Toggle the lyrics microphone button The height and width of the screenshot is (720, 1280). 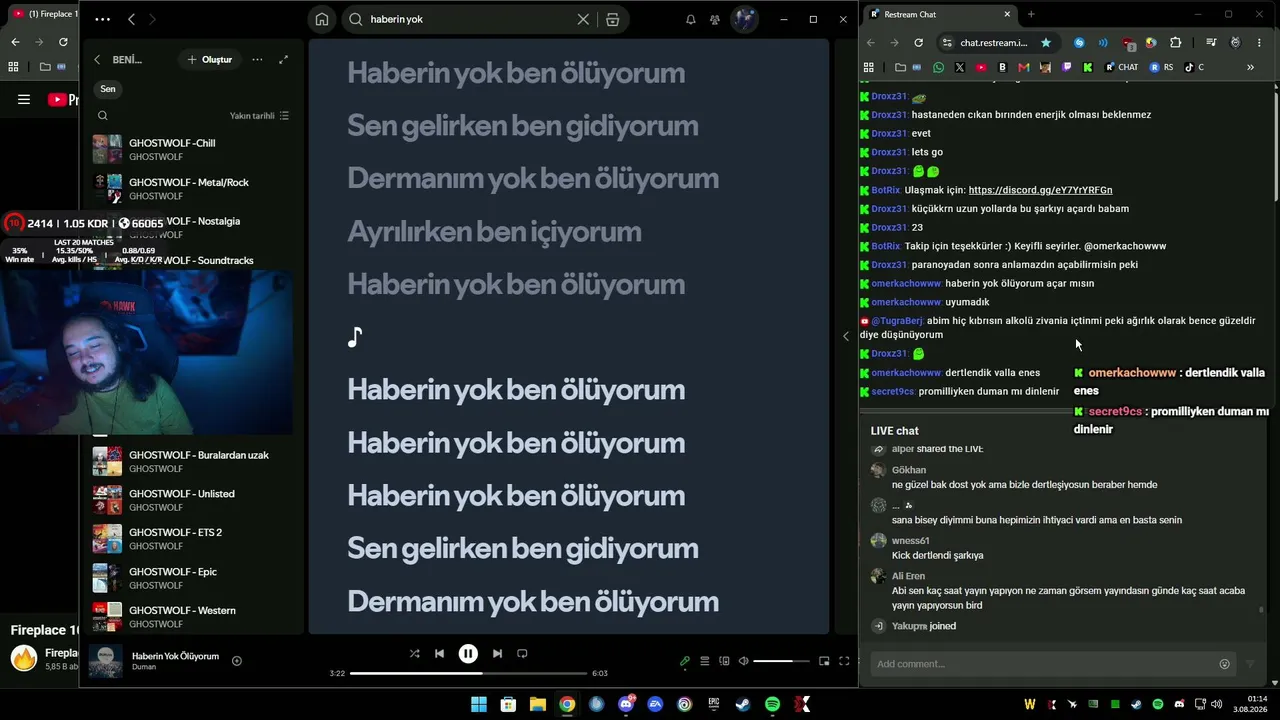[685, 661]
